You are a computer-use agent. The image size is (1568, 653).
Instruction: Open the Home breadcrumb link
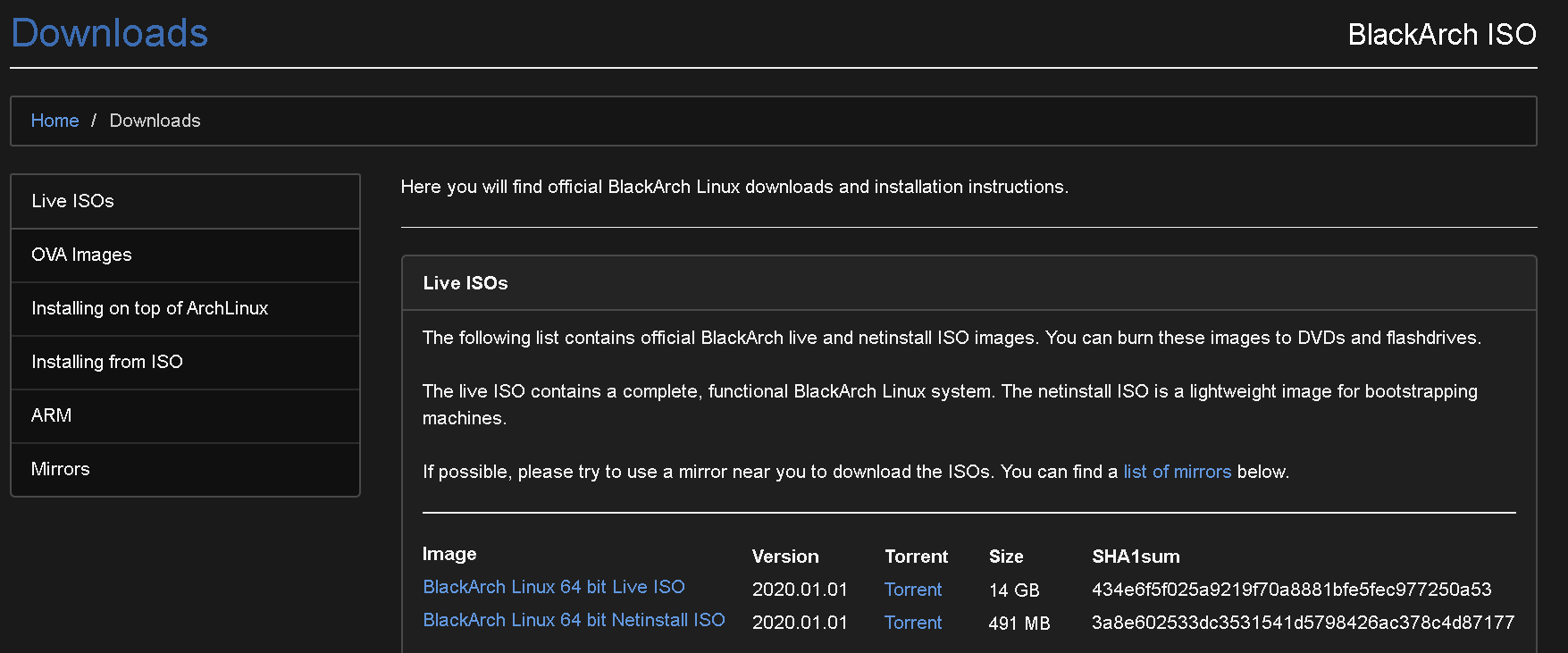[55, 121]
